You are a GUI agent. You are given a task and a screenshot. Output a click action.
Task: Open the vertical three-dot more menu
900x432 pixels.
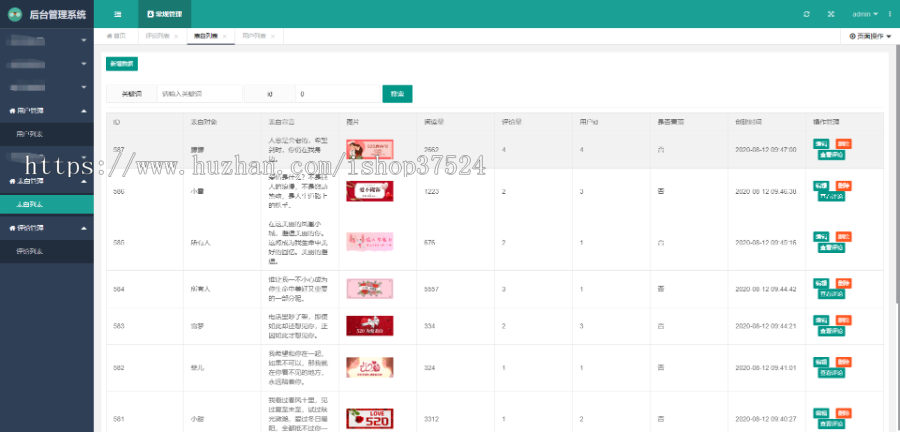click(890, 14)
